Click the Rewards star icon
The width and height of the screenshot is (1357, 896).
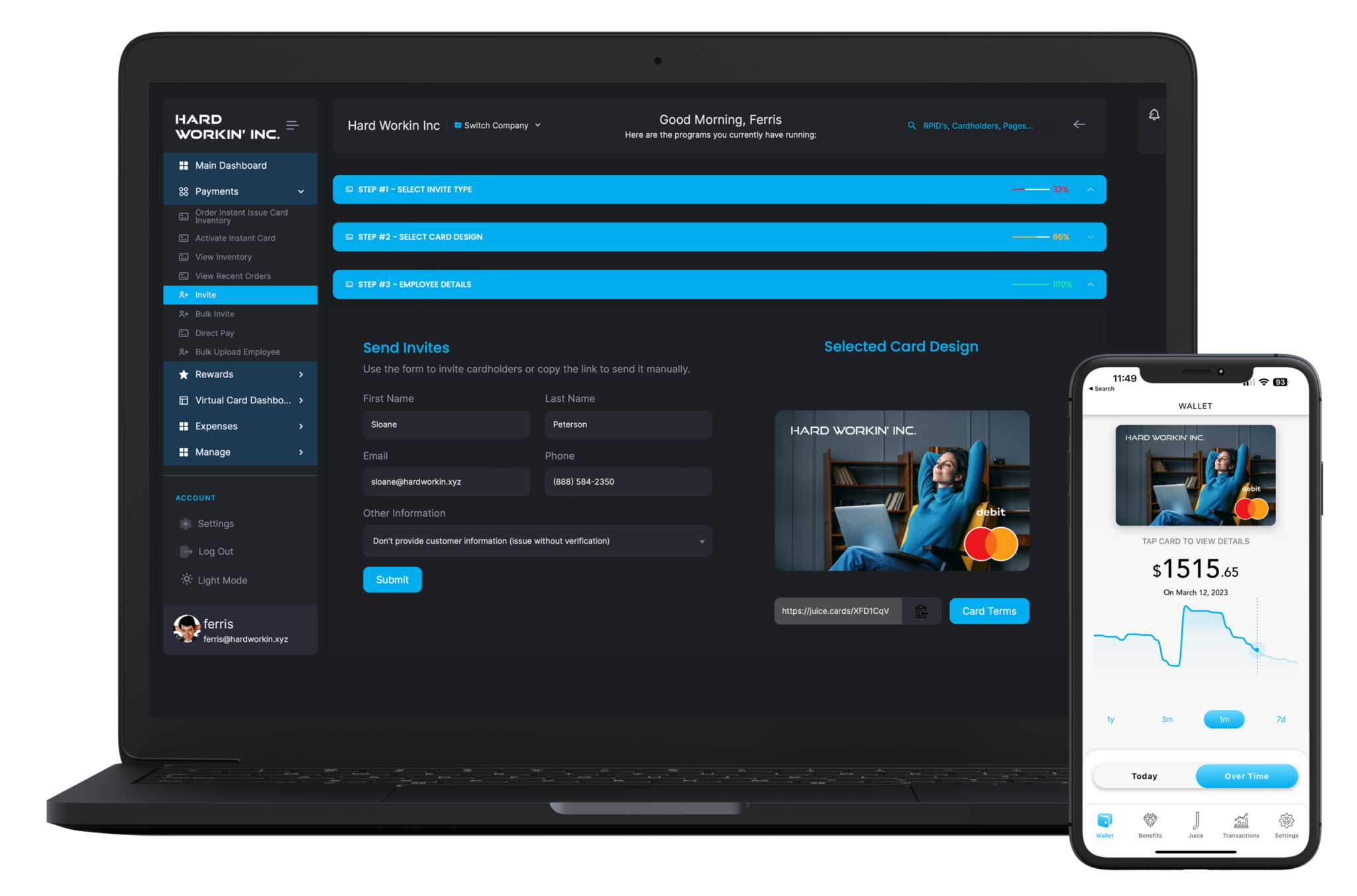tap(184, 374)
